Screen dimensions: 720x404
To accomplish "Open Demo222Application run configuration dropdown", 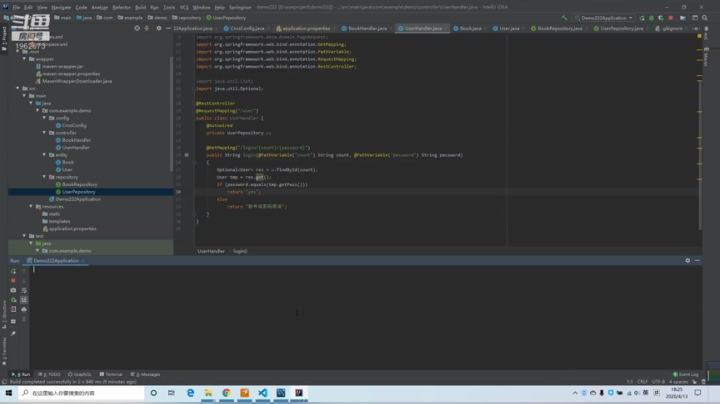I will pyautogui.click(x=603, y=18).
